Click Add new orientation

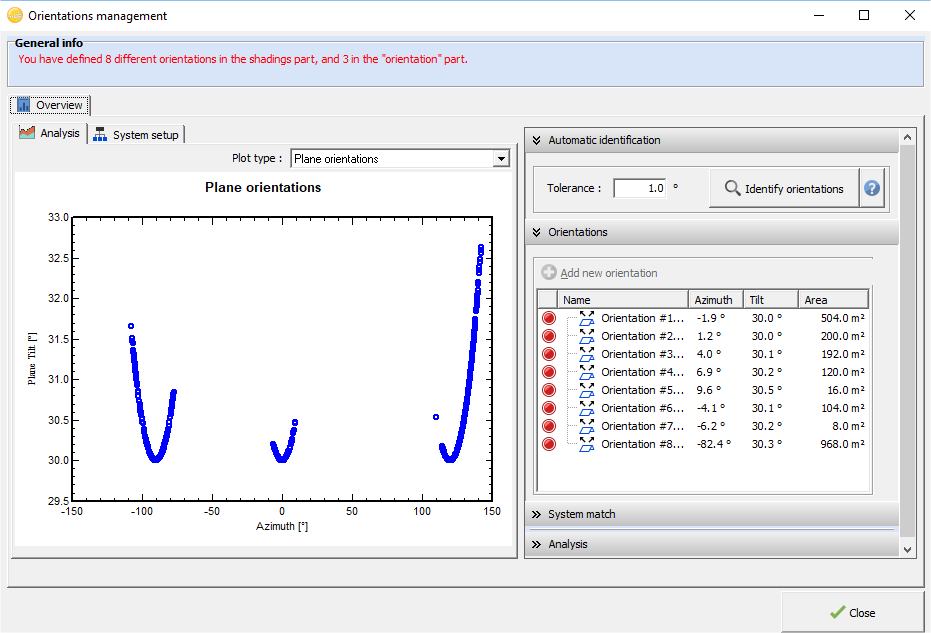point(600,273)
